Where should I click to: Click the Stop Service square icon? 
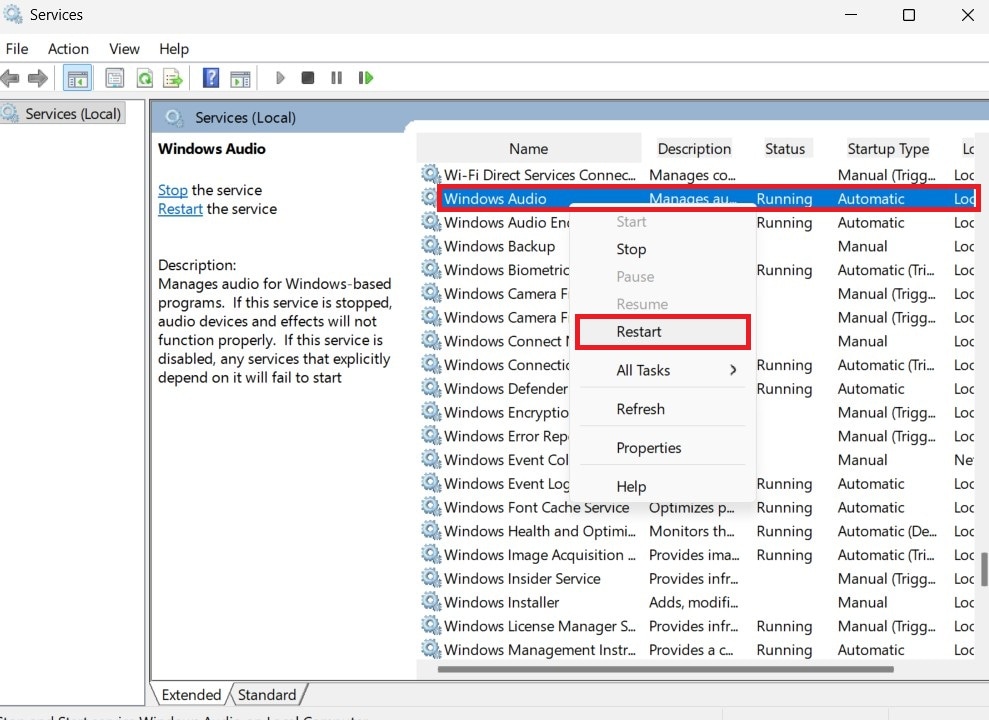tap(308, 78)
